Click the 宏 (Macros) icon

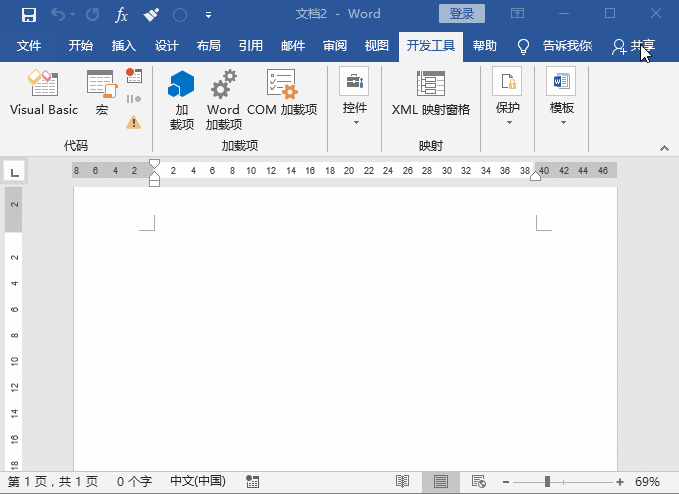pos(101,93)
